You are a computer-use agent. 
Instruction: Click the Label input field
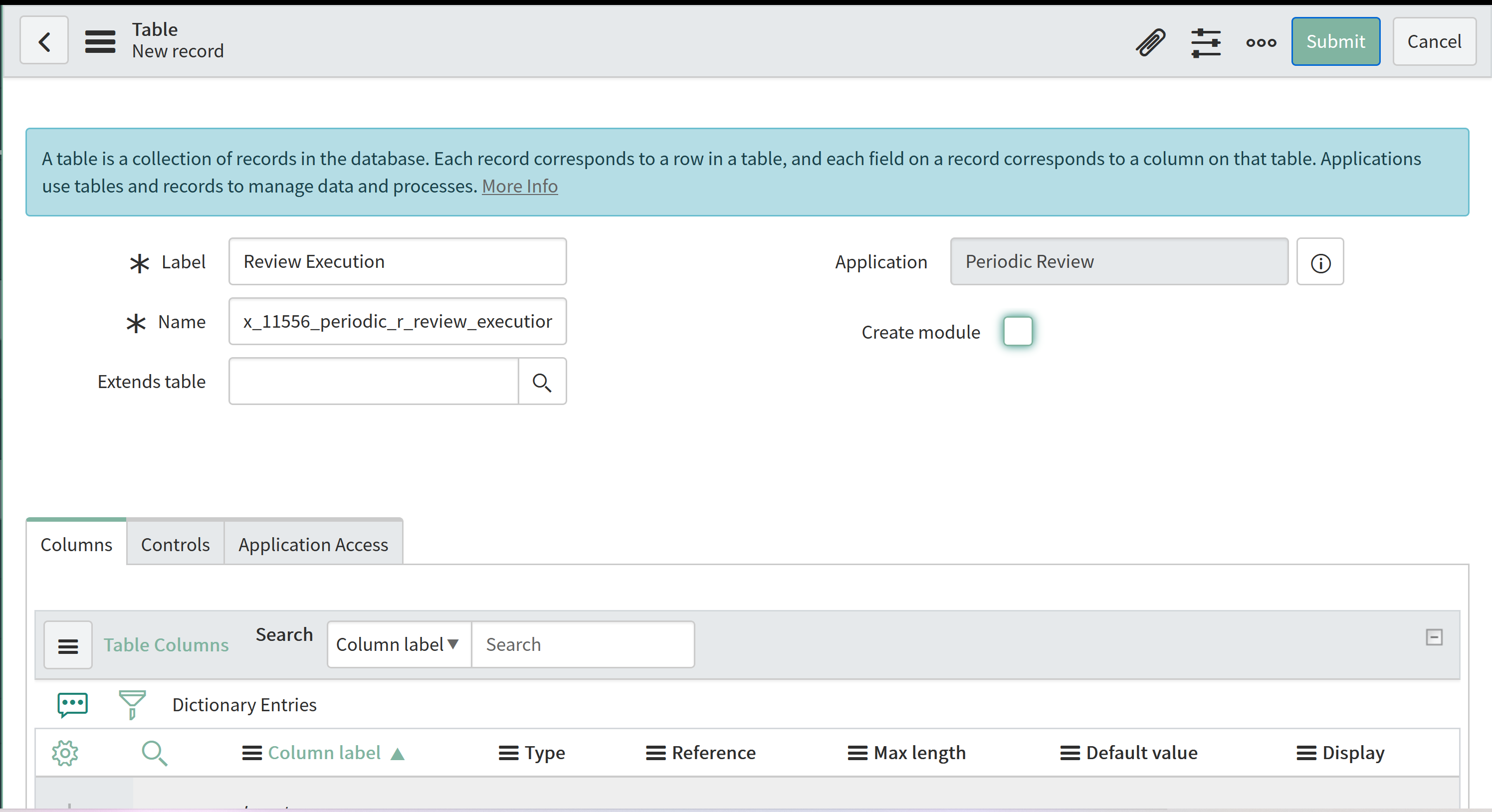click(398, 262)
